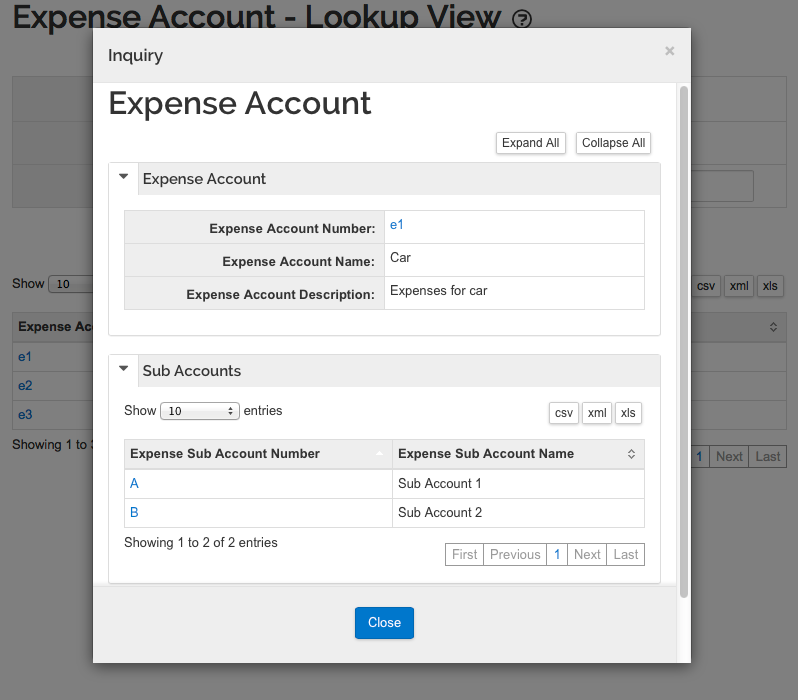Export sub accounts as csv
The width and height of the screenshot is (798, 700).
pyautogui.click(x=563, y=413)
